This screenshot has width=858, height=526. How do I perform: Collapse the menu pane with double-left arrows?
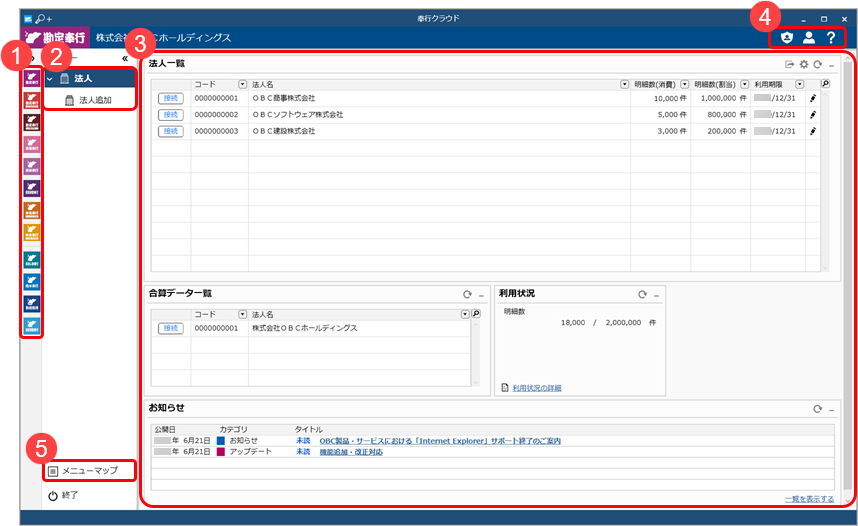[125, 58]
